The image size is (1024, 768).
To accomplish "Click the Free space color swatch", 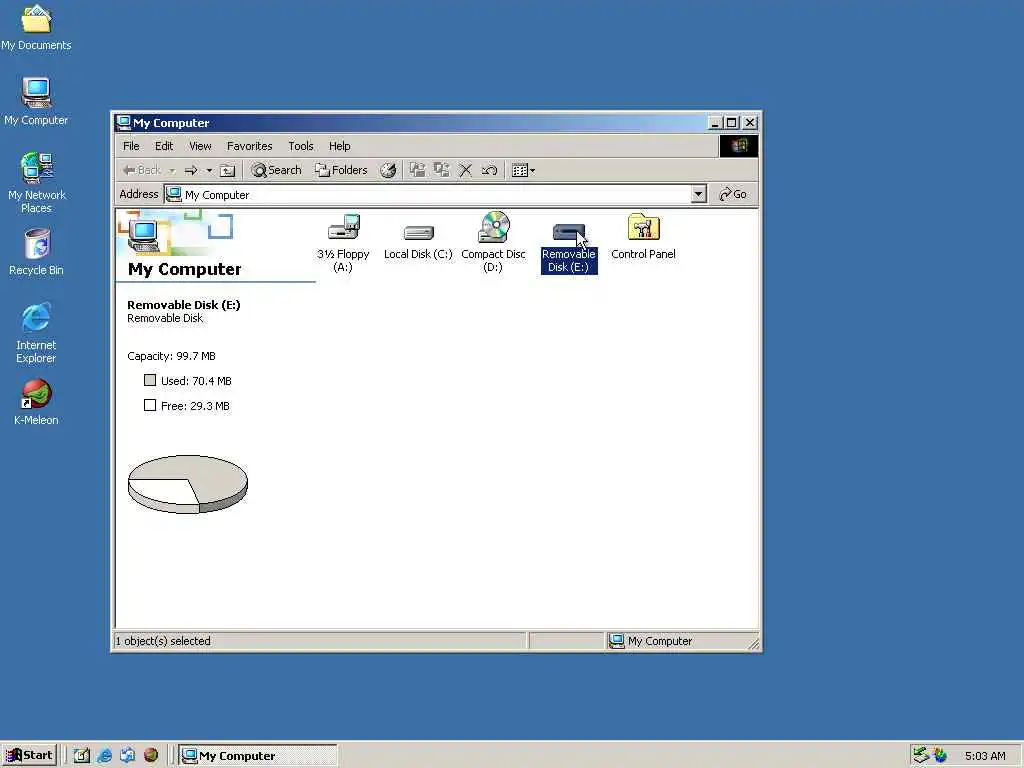I will pos(150,406).
